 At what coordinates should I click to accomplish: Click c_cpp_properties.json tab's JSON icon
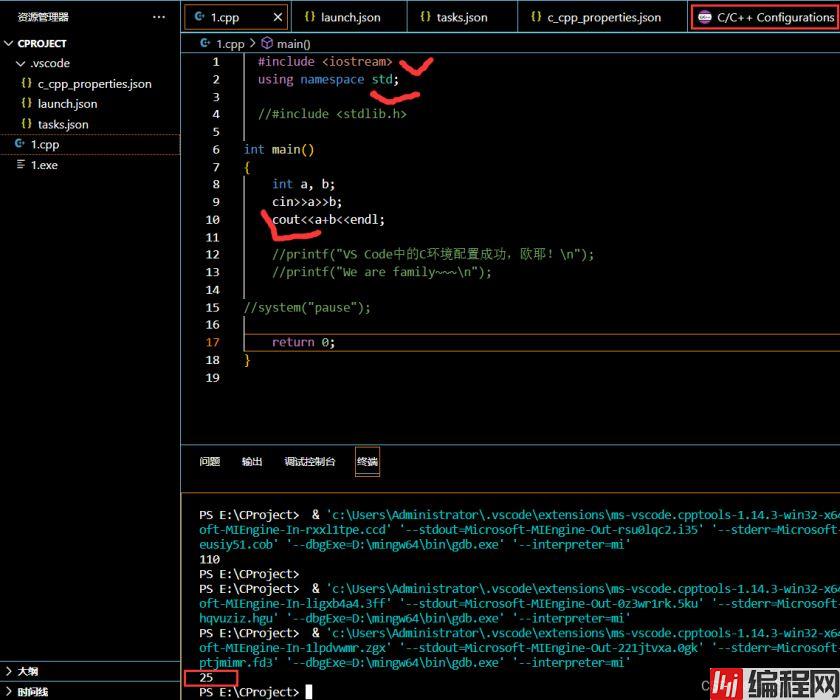click(x=536, y=17)
